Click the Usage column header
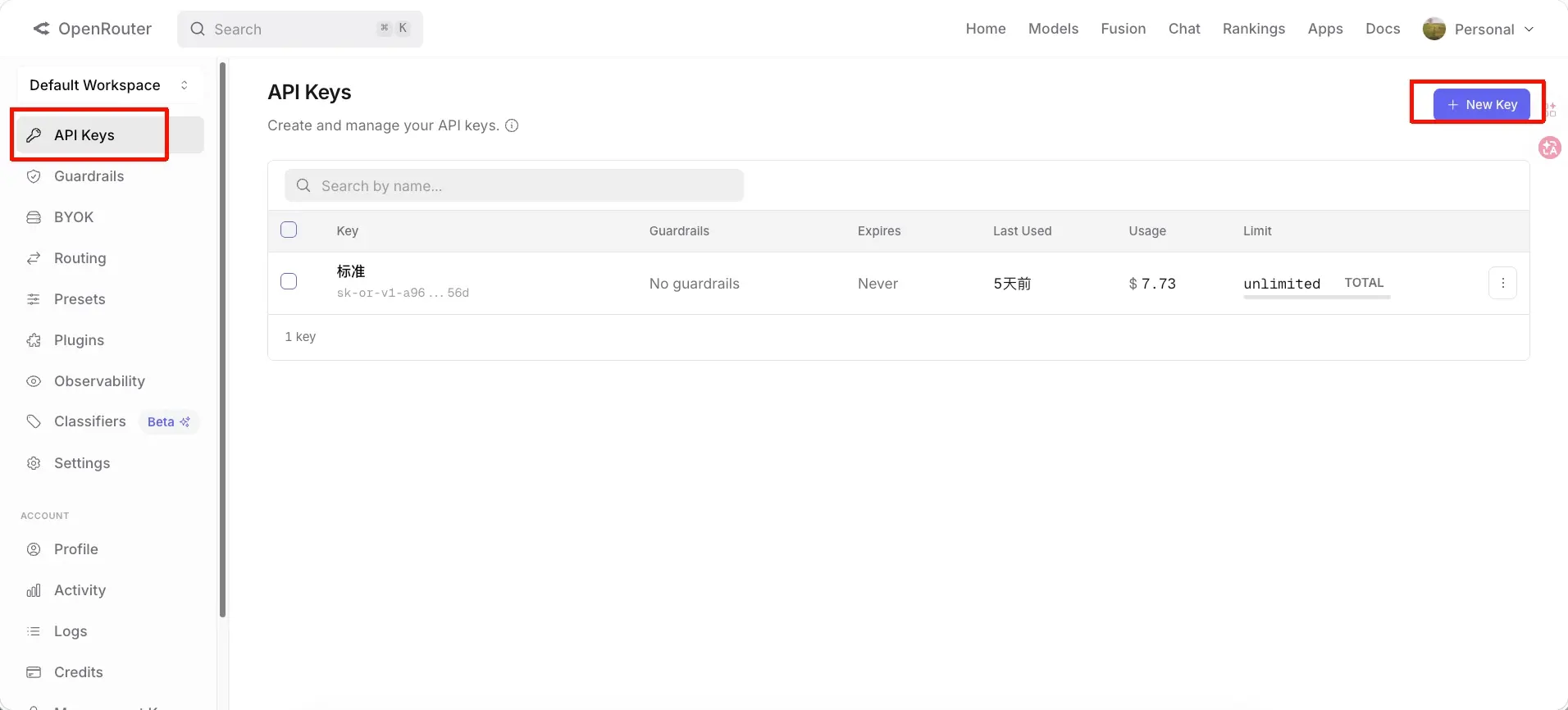Viewport: 1568px width, 710px height. [1147, 231]
